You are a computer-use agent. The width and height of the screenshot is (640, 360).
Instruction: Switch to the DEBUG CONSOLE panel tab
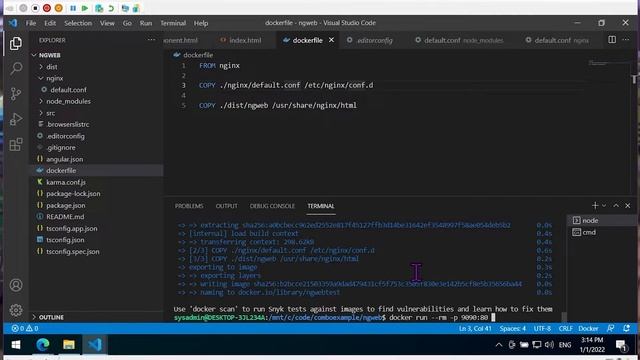[x=272, y=206]
